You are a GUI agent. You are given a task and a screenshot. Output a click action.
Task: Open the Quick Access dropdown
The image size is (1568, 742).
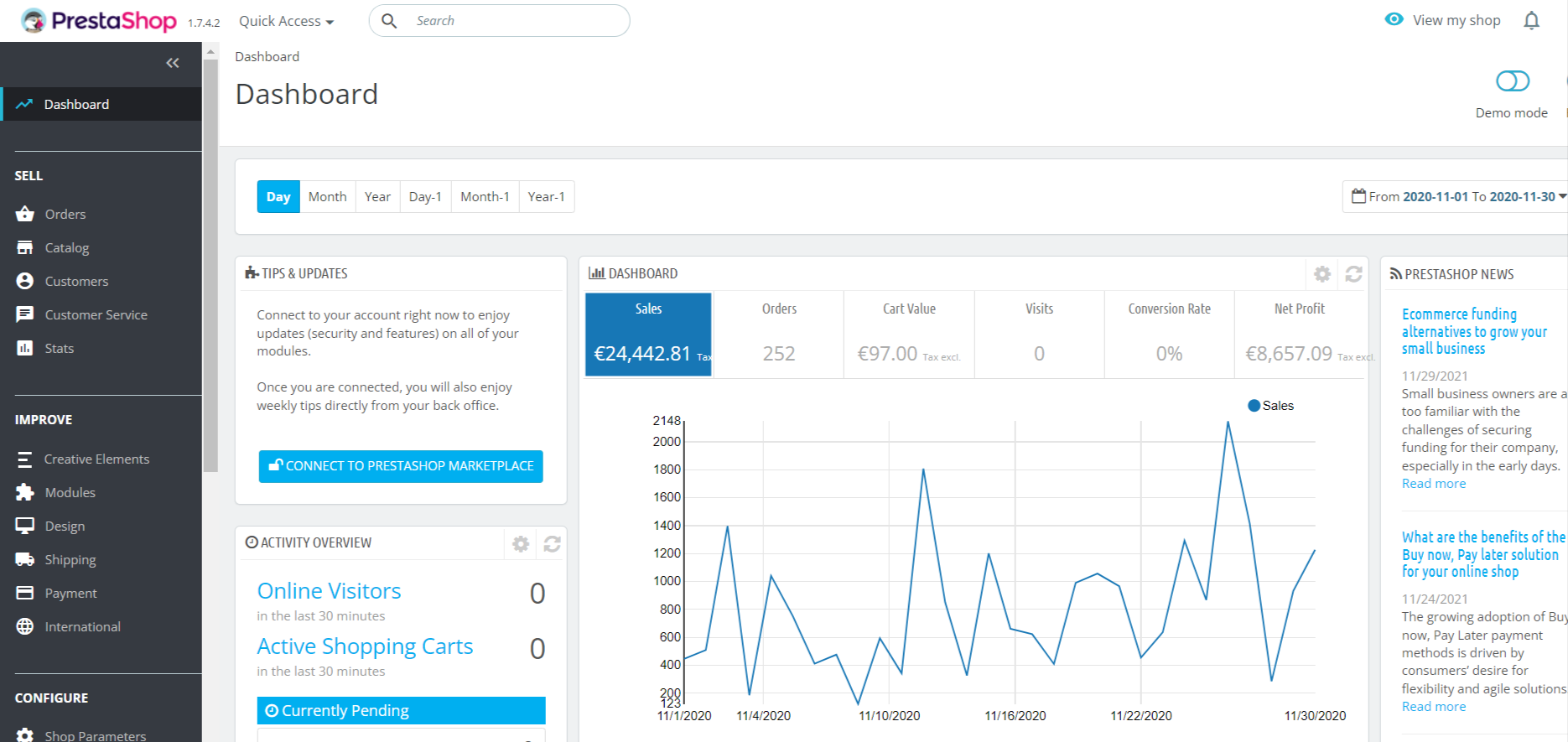pyautogui.click(x=286, y=21)
